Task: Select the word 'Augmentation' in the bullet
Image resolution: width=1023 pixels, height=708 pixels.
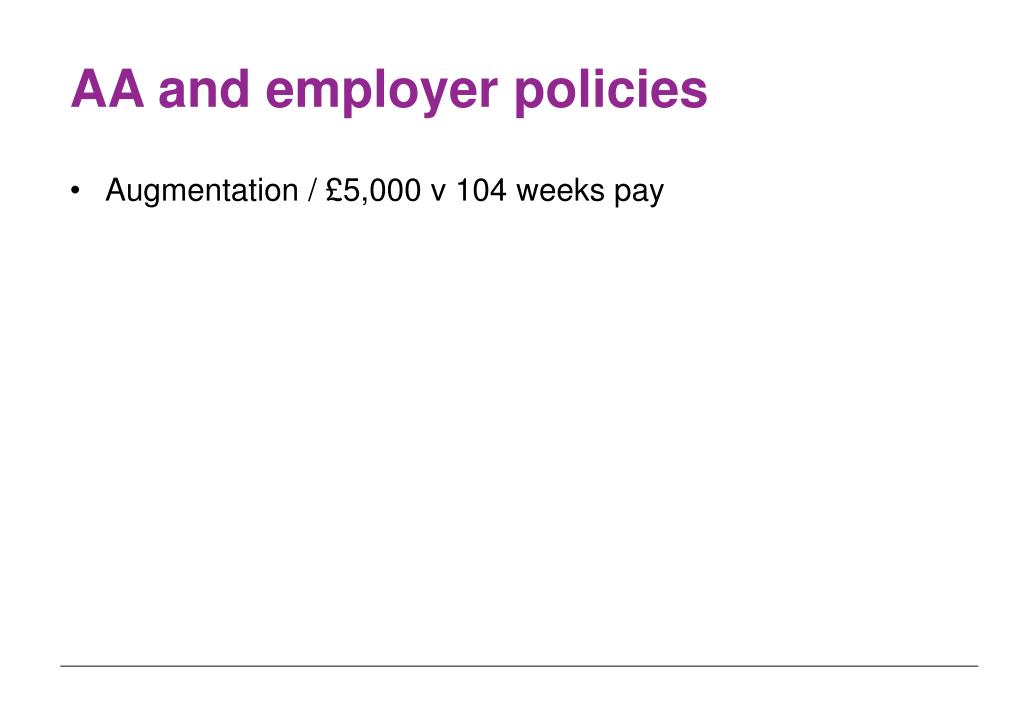Action: 202,191
